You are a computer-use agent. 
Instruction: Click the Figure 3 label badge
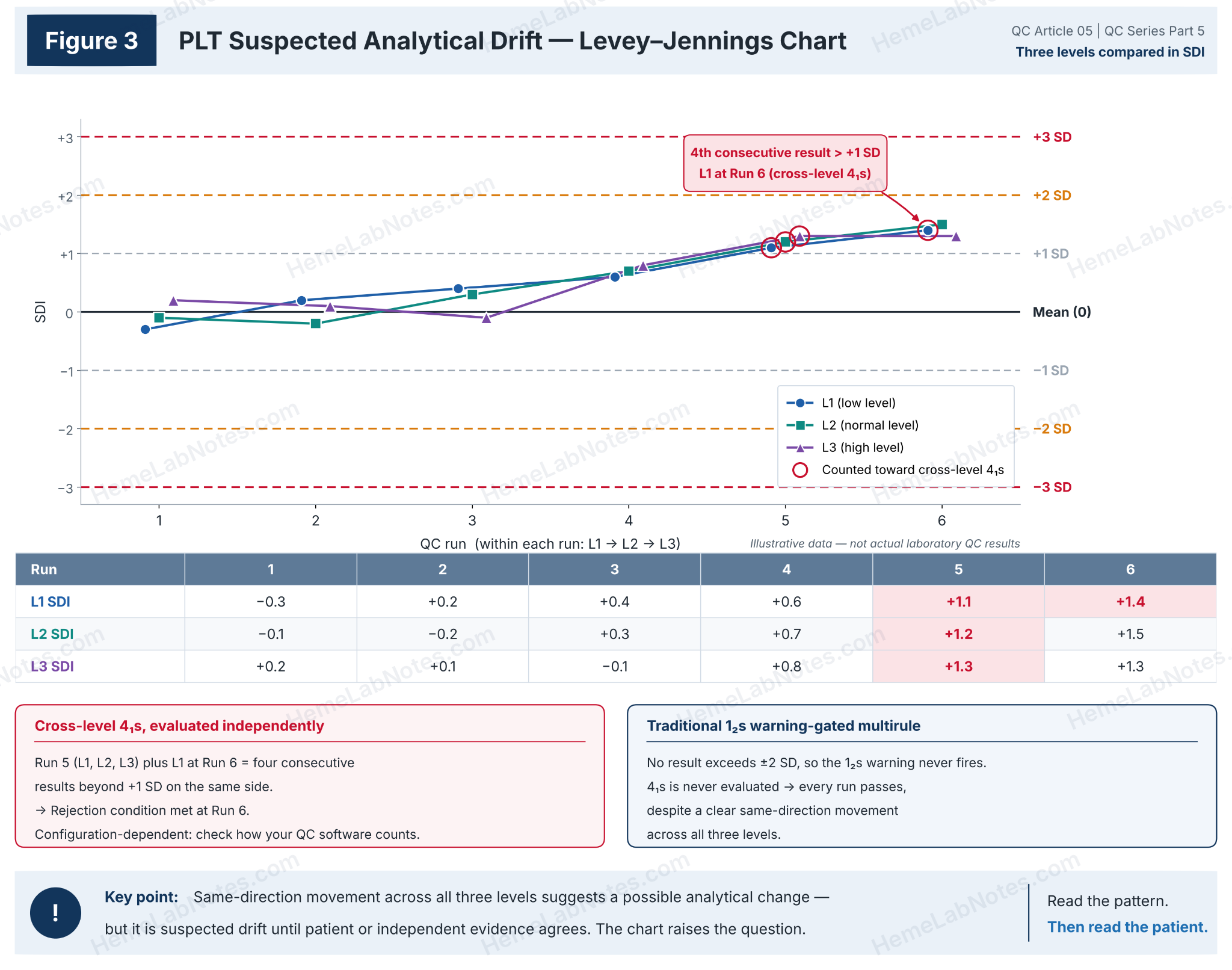[91, 41]
